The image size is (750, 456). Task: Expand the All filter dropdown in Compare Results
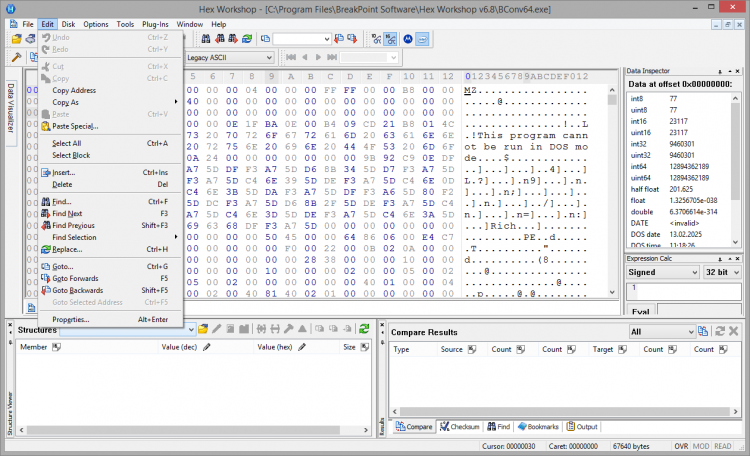pos(661,331)
